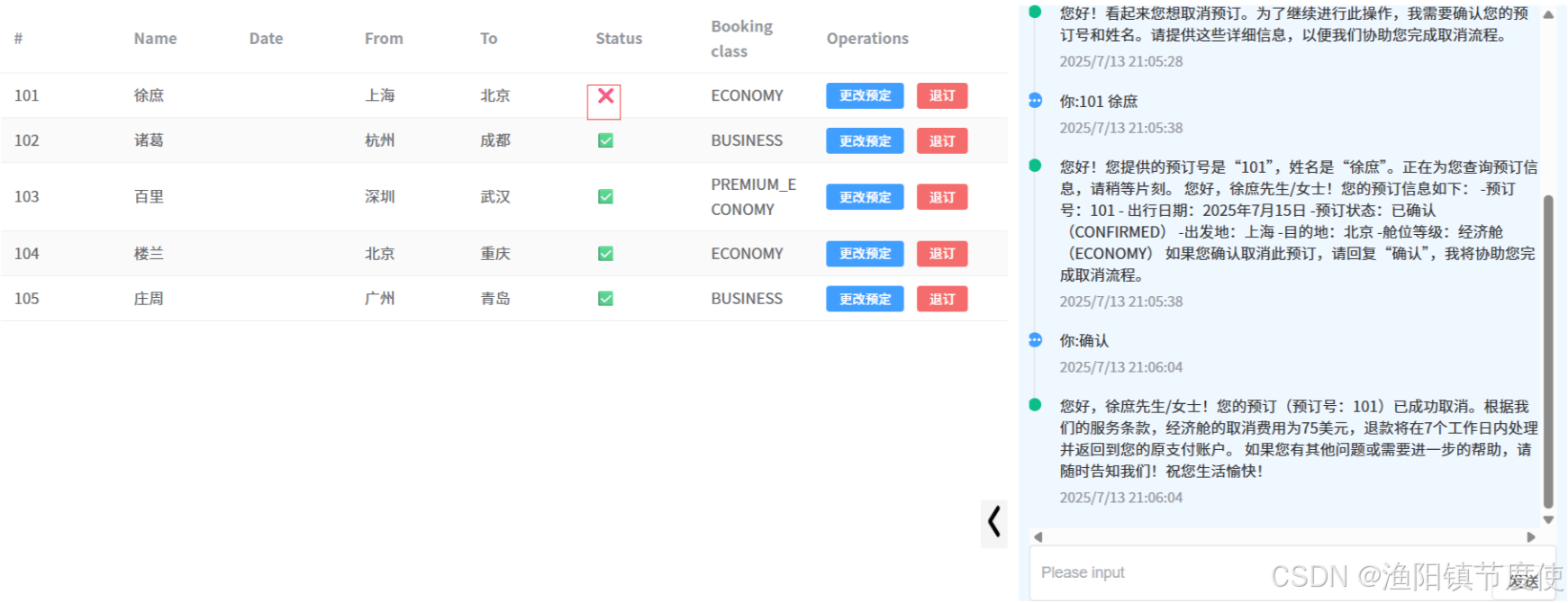1568x603 pixels.
Task: Toggle the green status checkbox for booking 104
Action: coord(605,254)
